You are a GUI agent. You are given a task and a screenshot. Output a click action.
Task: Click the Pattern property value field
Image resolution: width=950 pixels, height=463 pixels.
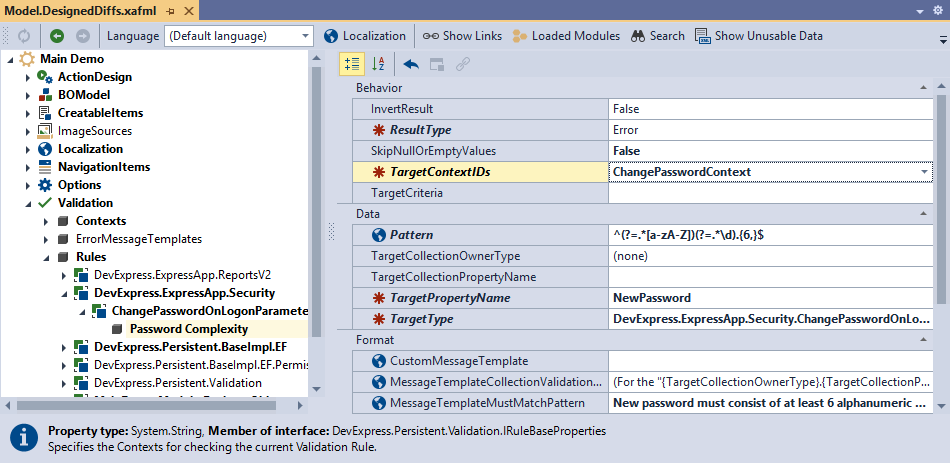tap(770, 235)
